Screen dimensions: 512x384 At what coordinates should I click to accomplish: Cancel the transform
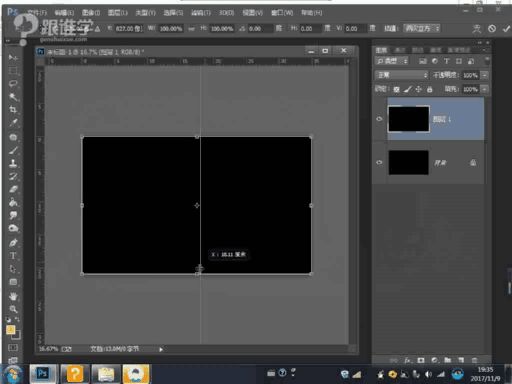pyautogui.click(x=492, y=29)
